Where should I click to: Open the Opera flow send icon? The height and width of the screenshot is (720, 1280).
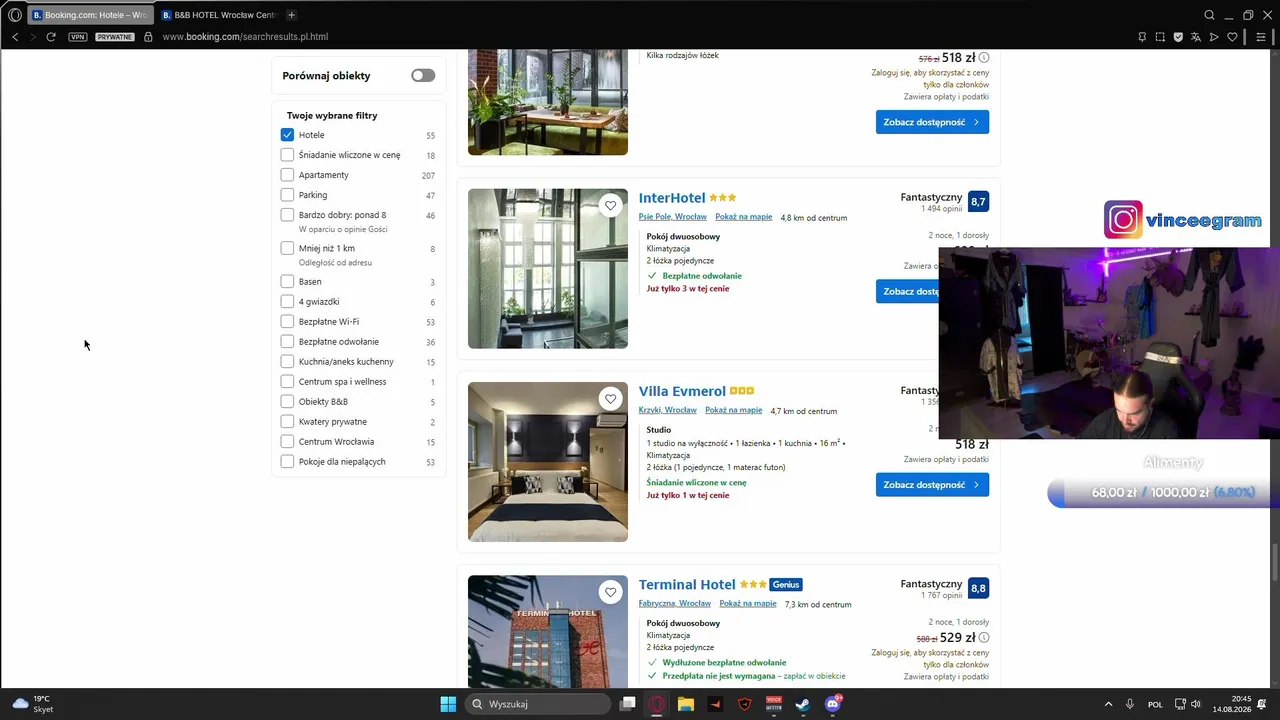(1214, 37)
